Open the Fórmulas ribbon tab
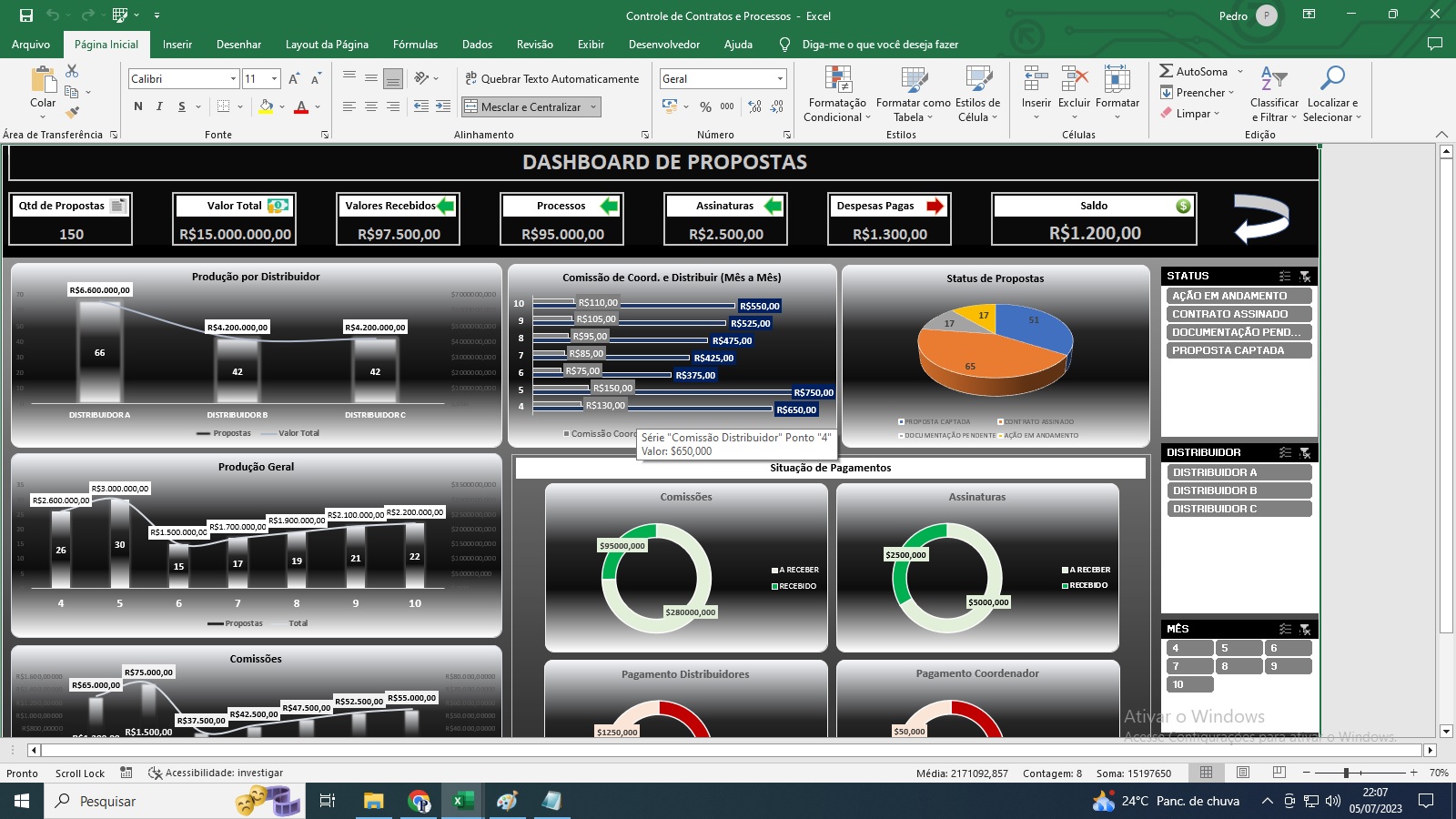 click(x=415, y=45)
